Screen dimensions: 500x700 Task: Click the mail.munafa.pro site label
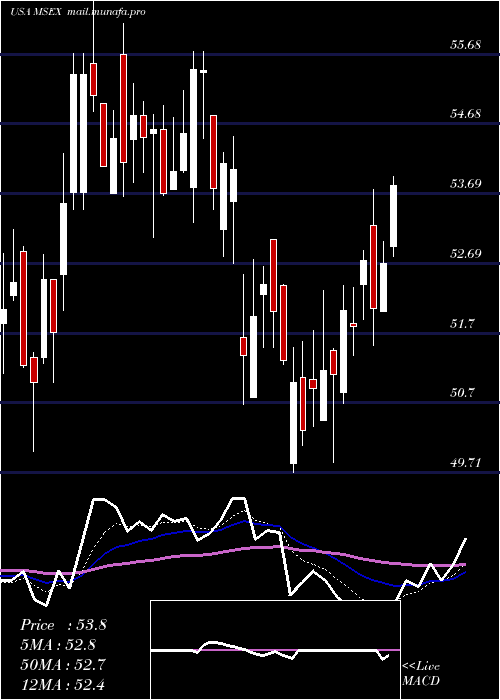point(106,12)
